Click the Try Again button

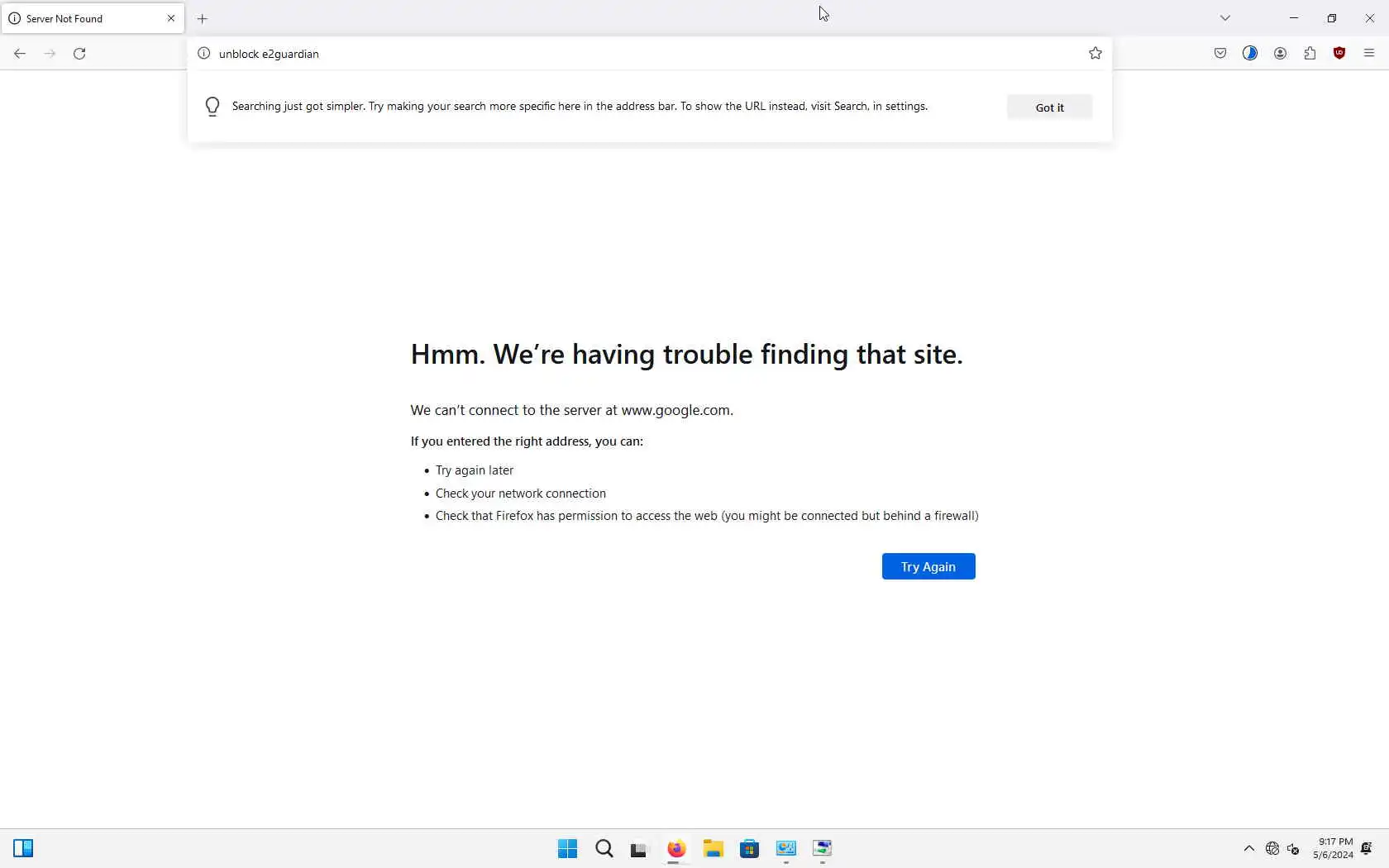pyautogui.click(x=928, y=566)
